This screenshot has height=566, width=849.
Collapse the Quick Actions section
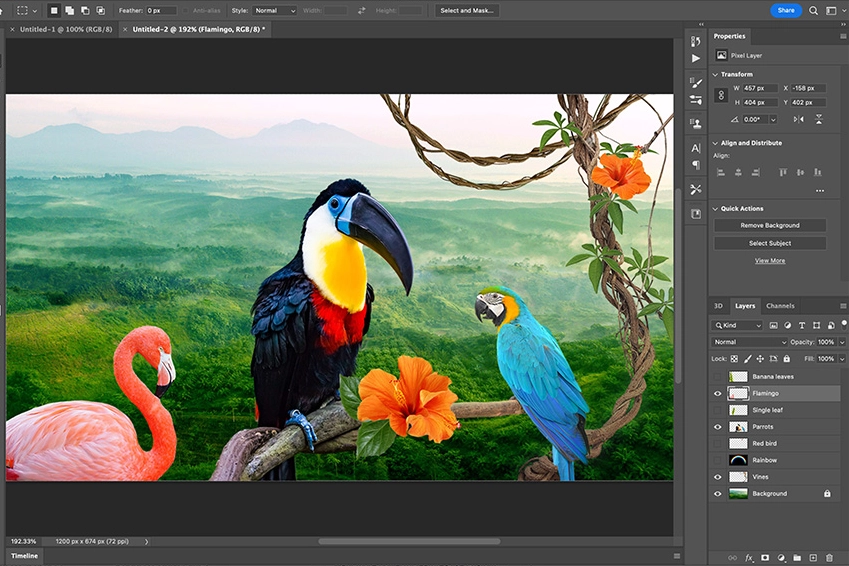coord(715,208)
